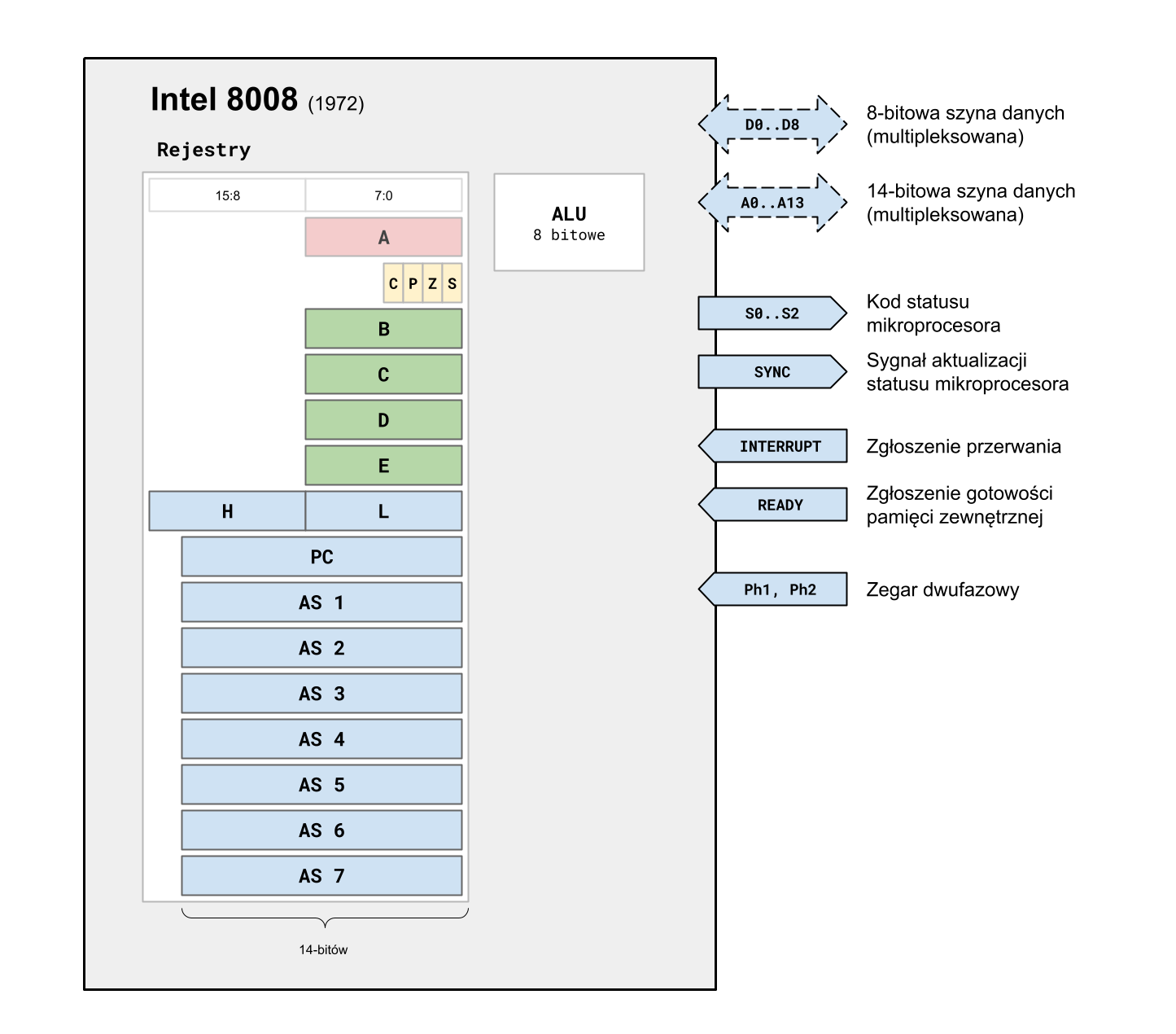
Task: Select the ALU 8 bitowe box
Action: click(x=569, y=222)
